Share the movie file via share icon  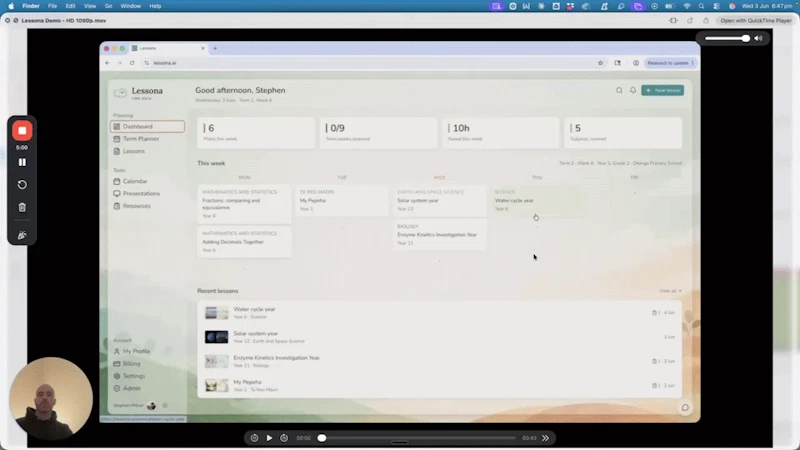pos(706,20)
